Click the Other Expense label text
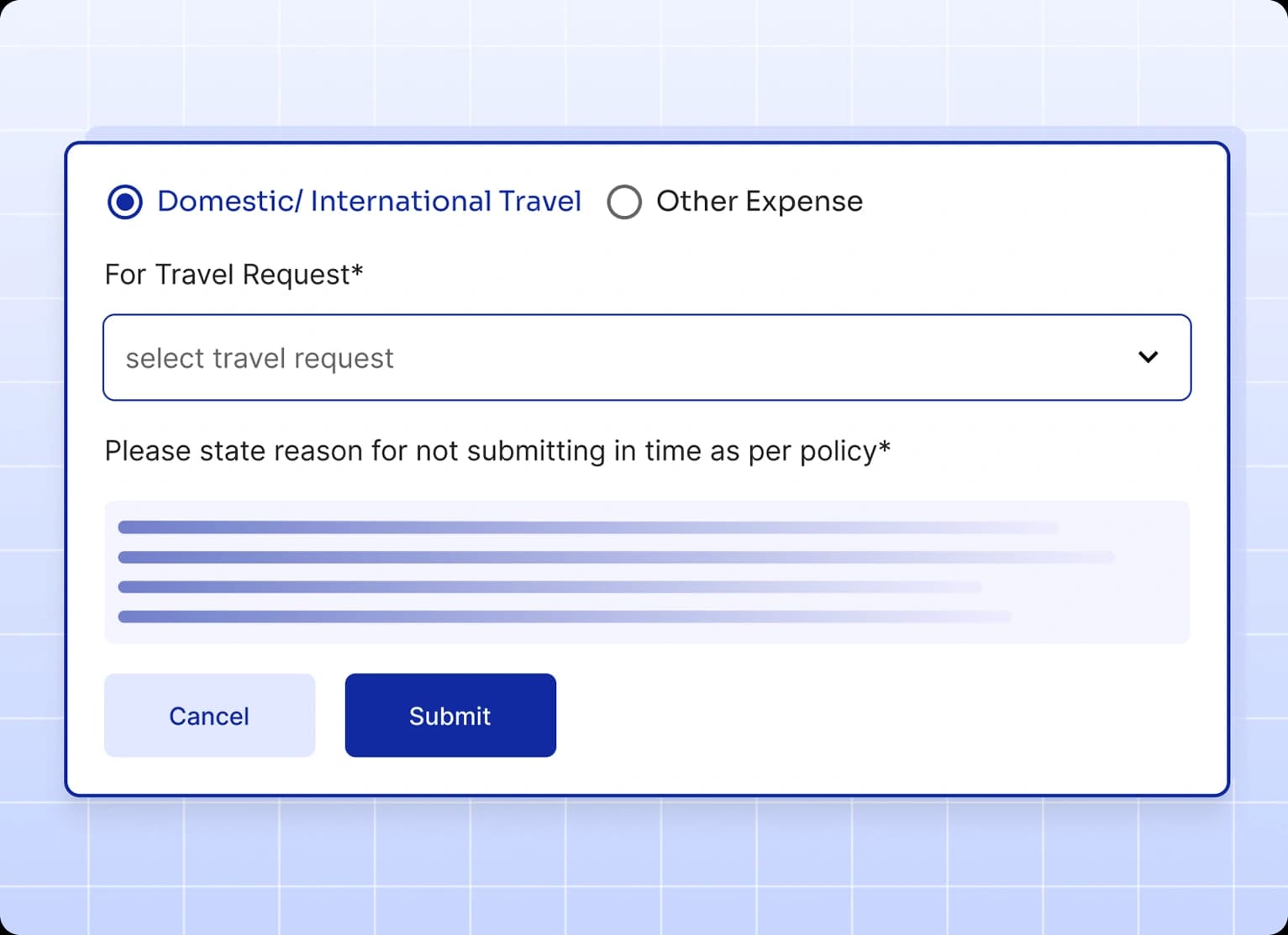 (x=759, y=202)
